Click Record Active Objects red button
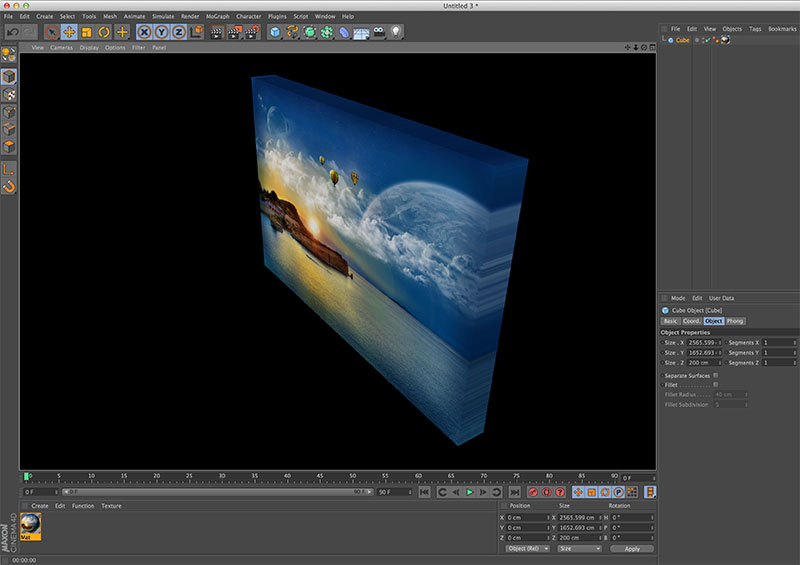Image resolution: width=800 pixels, height=565 pixels. pyautogui.click(x=533, y=492)
